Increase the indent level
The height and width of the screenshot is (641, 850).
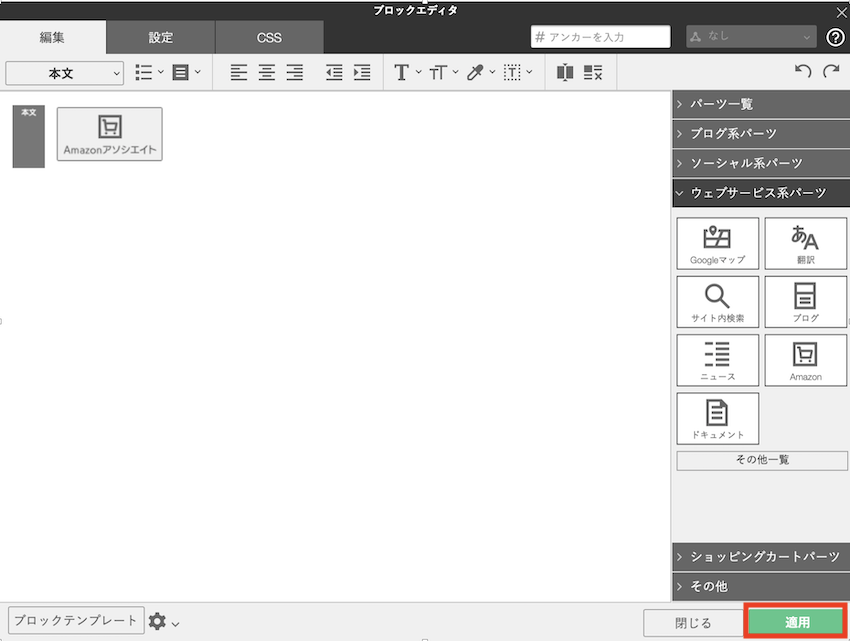tap(362, 72)
